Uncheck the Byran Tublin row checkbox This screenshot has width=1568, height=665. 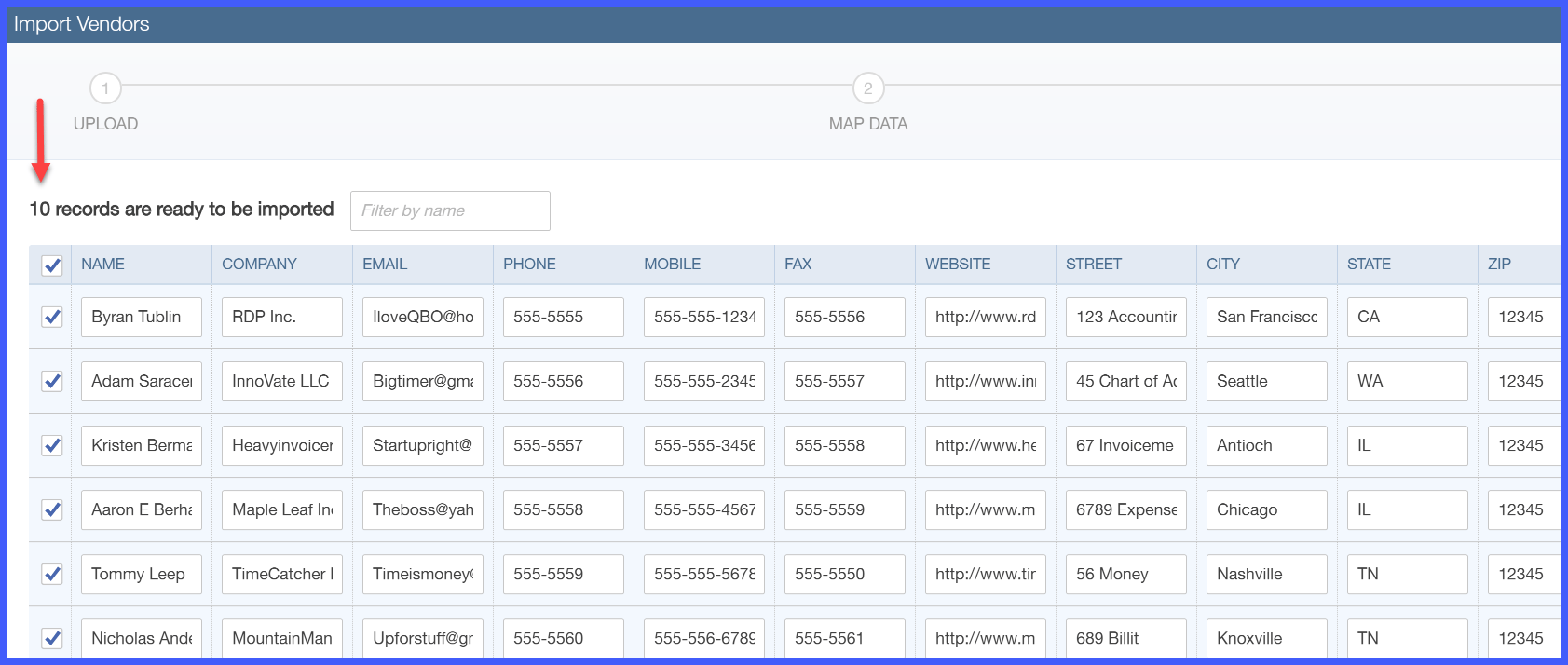coord(52,317)
